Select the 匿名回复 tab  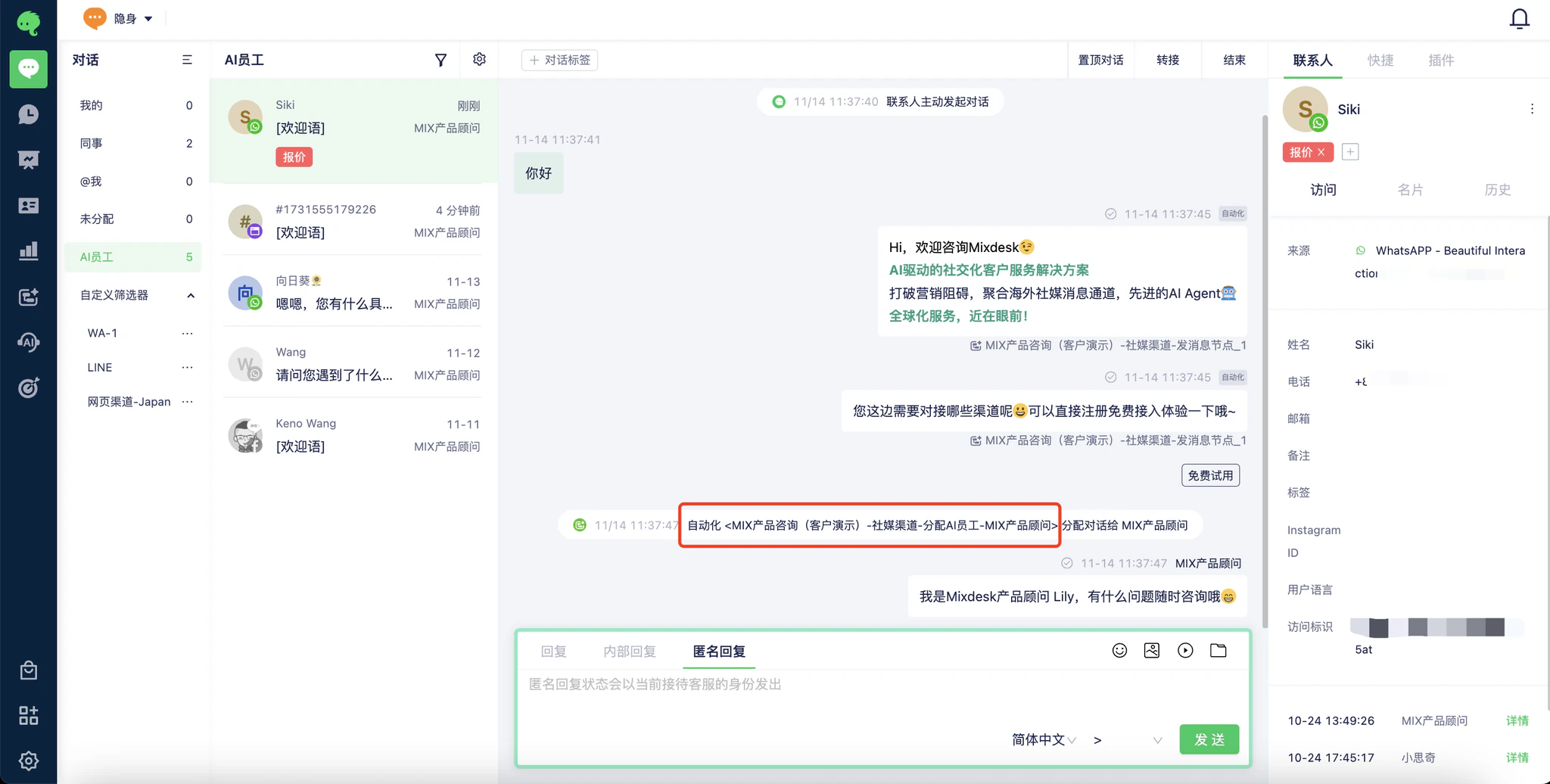[719, 651]
